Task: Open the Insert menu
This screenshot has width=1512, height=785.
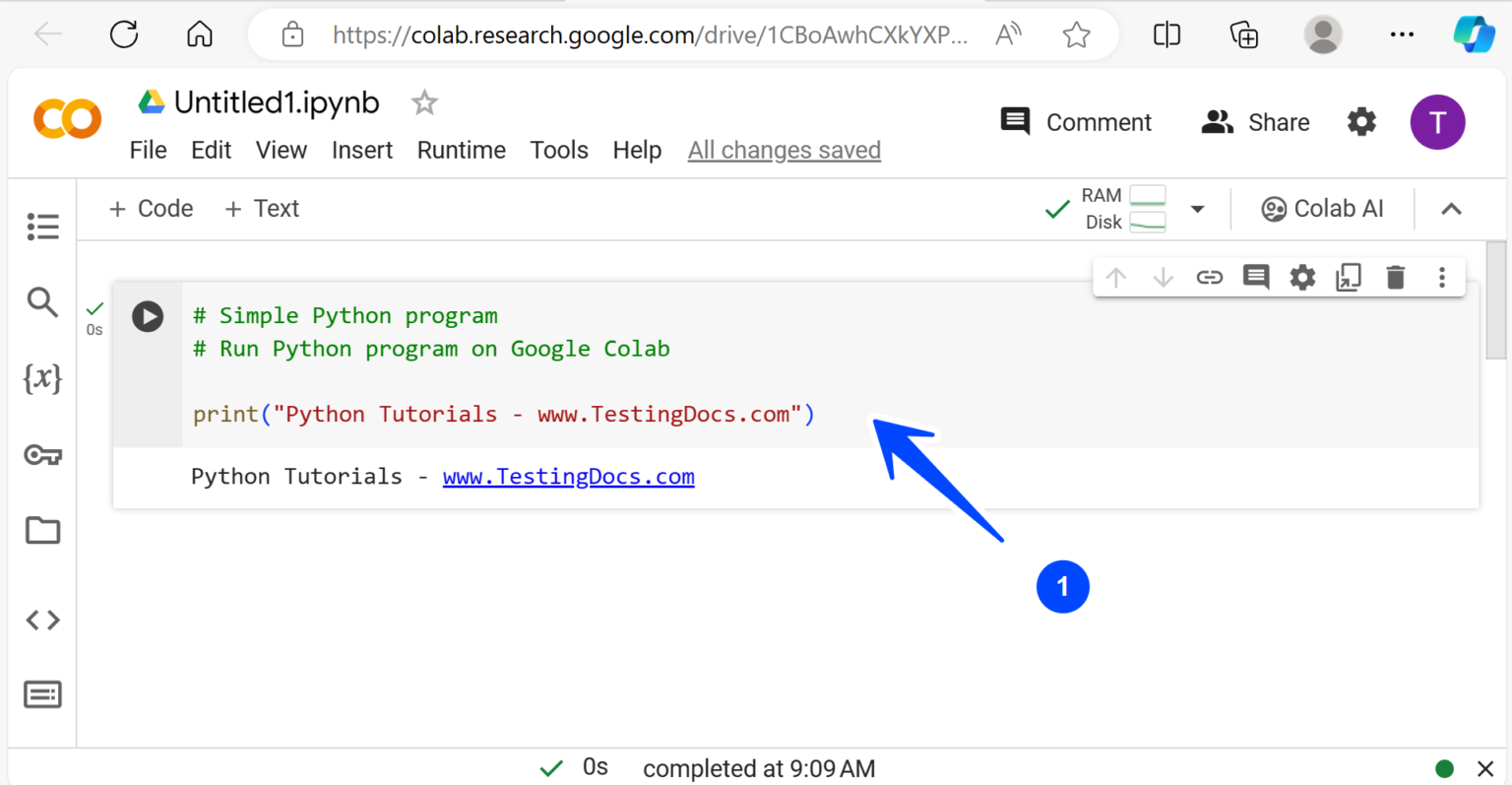Action: [x=361, y=150]
